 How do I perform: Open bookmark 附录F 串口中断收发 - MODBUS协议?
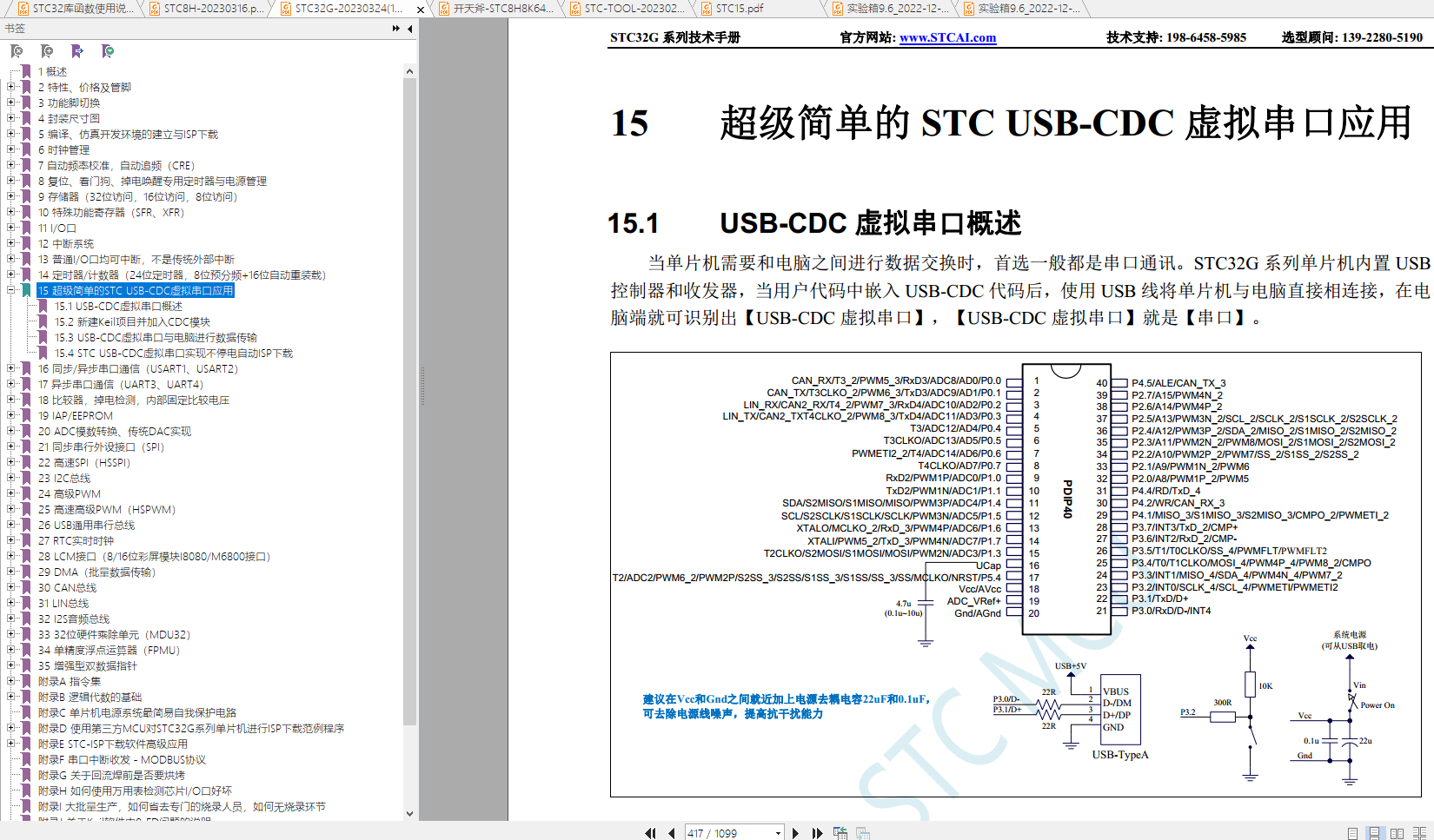[122, 759]
